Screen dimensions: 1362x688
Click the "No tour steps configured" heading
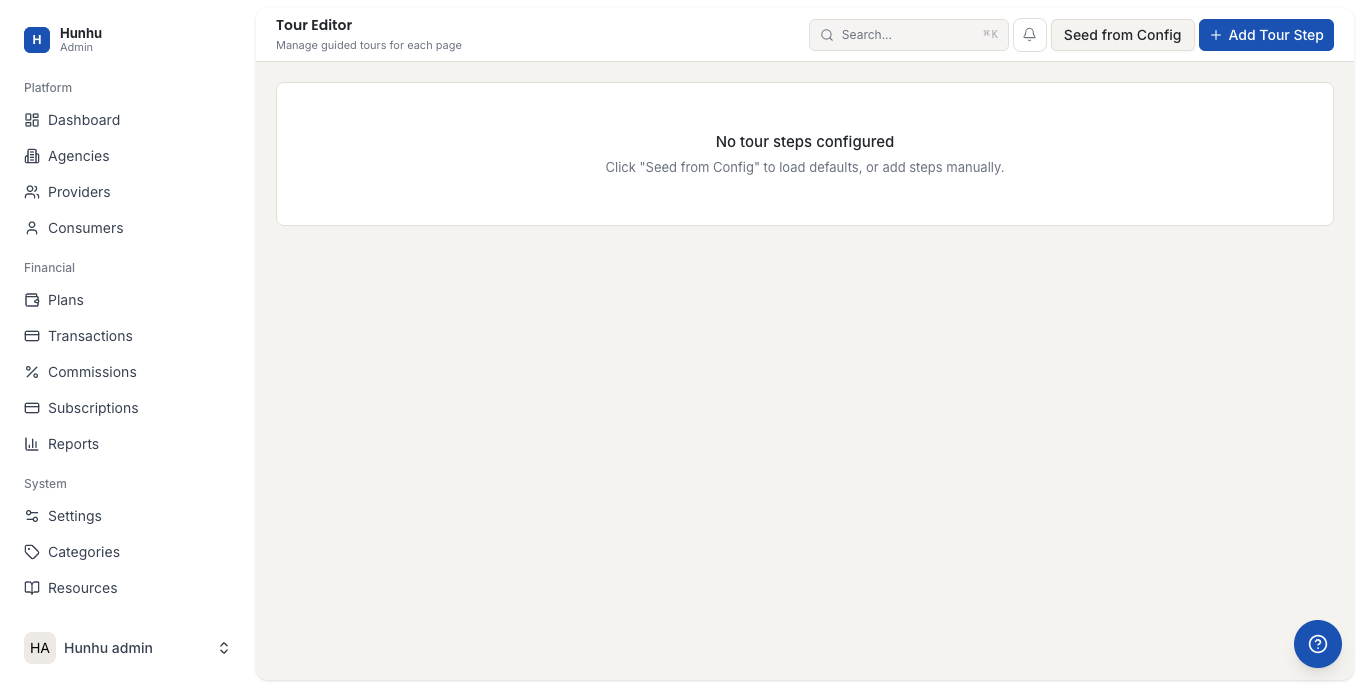pyautogui.click(x=805, y=142)
